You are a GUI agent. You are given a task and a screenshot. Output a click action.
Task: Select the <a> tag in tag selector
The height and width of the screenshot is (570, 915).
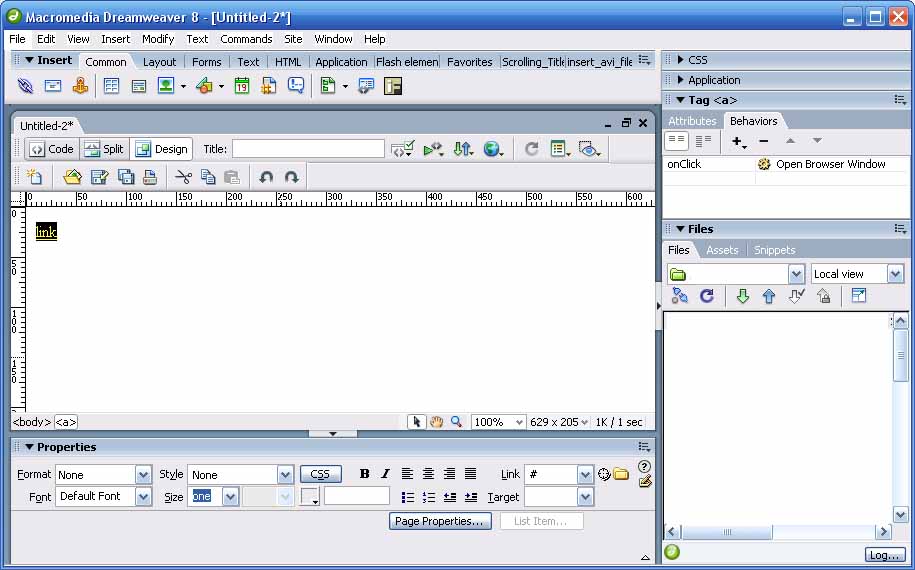pyautogui.click(x=66, y=422)
